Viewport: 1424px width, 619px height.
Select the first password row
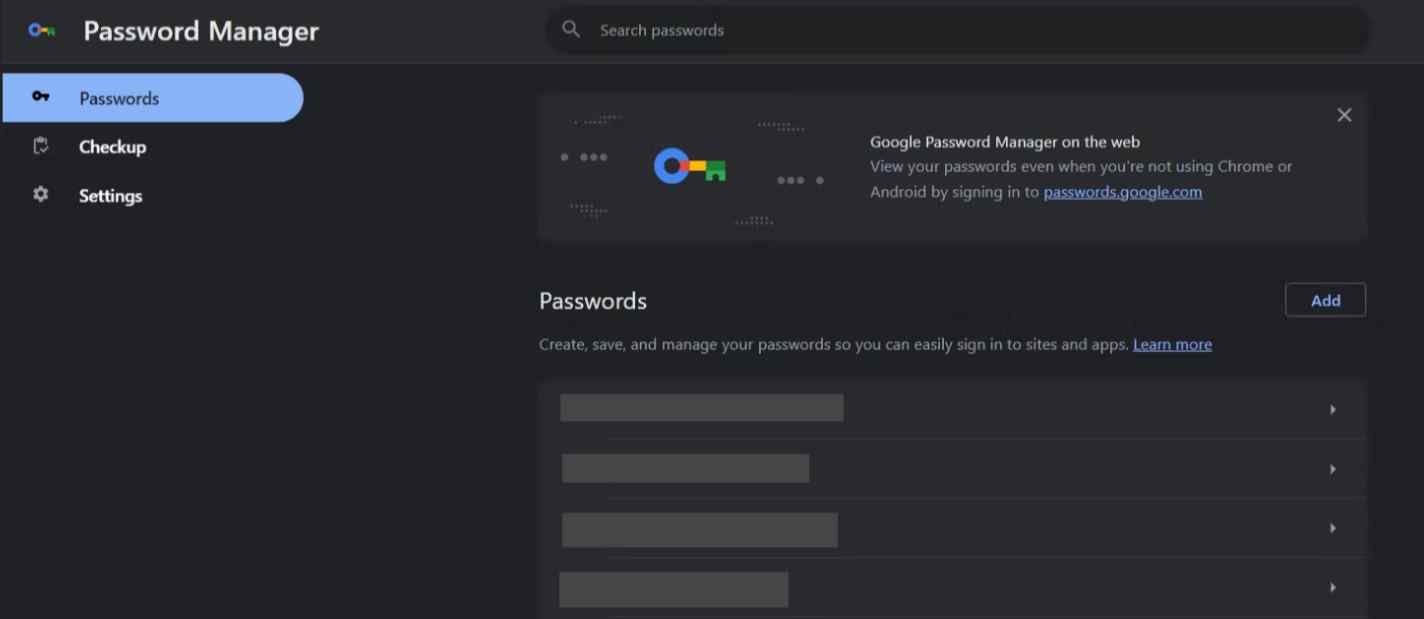pos(950,408)
